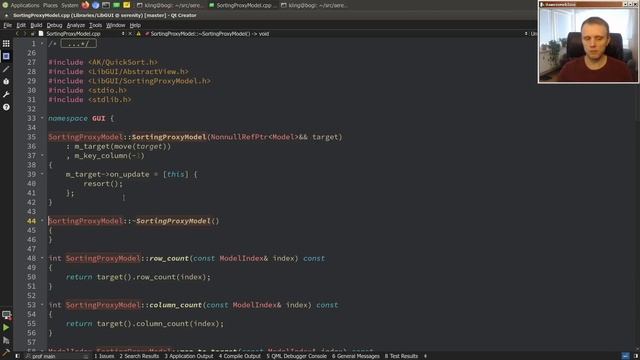Show the QML Debugger Console pane
The height and width of the screenshot is (360, 640).
click(297, 356)
